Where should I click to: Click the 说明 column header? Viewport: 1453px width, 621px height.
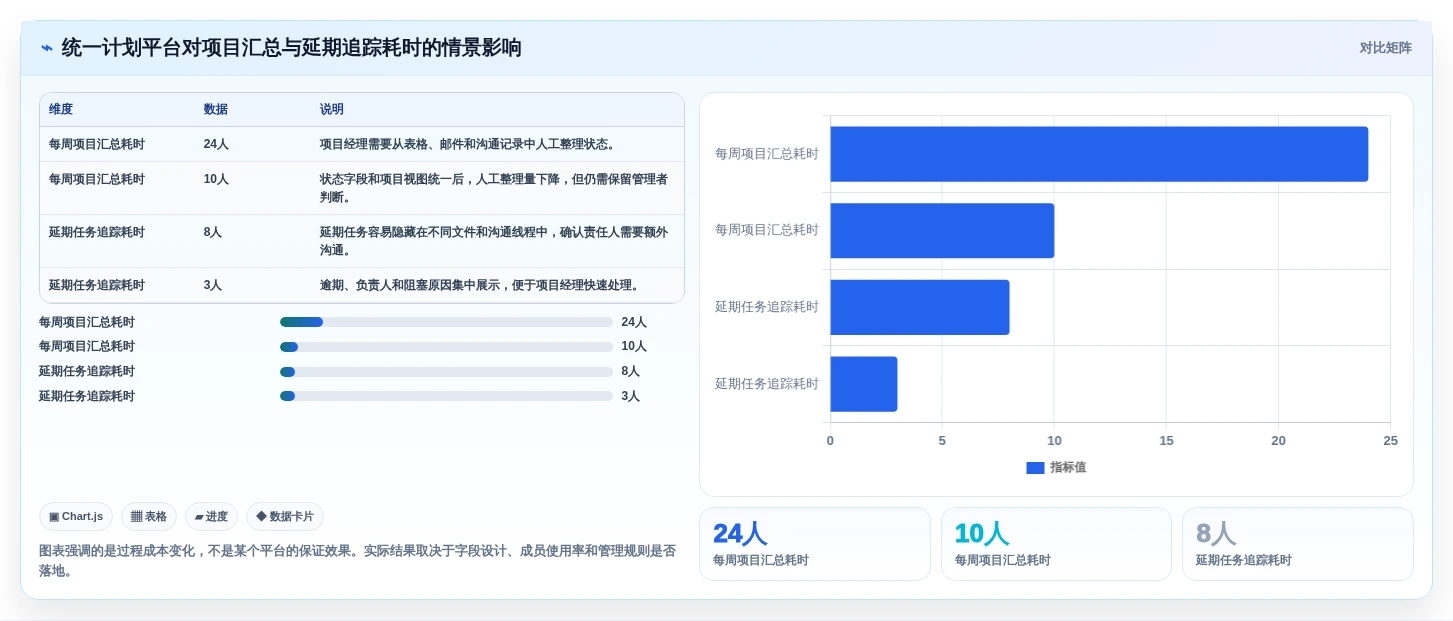pos(332,110)
